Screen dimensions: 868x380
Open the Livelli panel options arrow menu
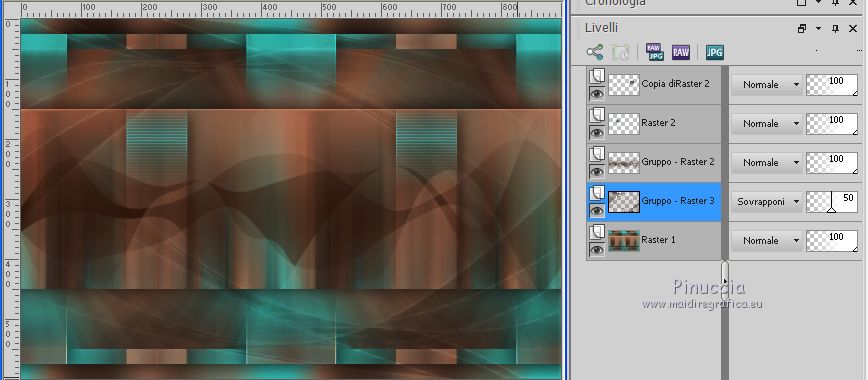[x=818, y=29]
